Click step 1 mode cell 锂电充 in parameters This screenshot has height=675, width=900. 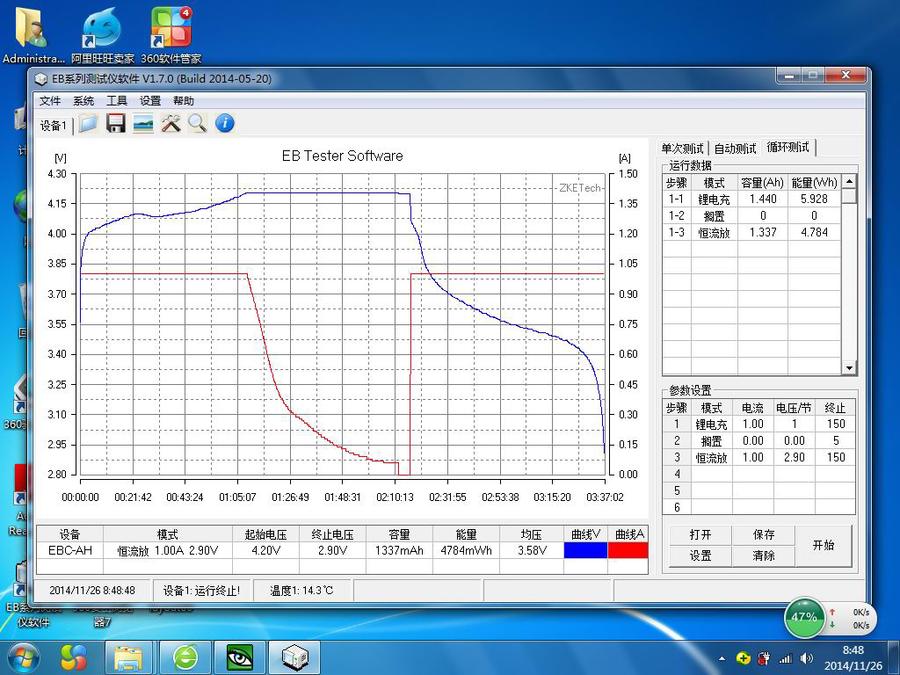click(x=711, y=424)
